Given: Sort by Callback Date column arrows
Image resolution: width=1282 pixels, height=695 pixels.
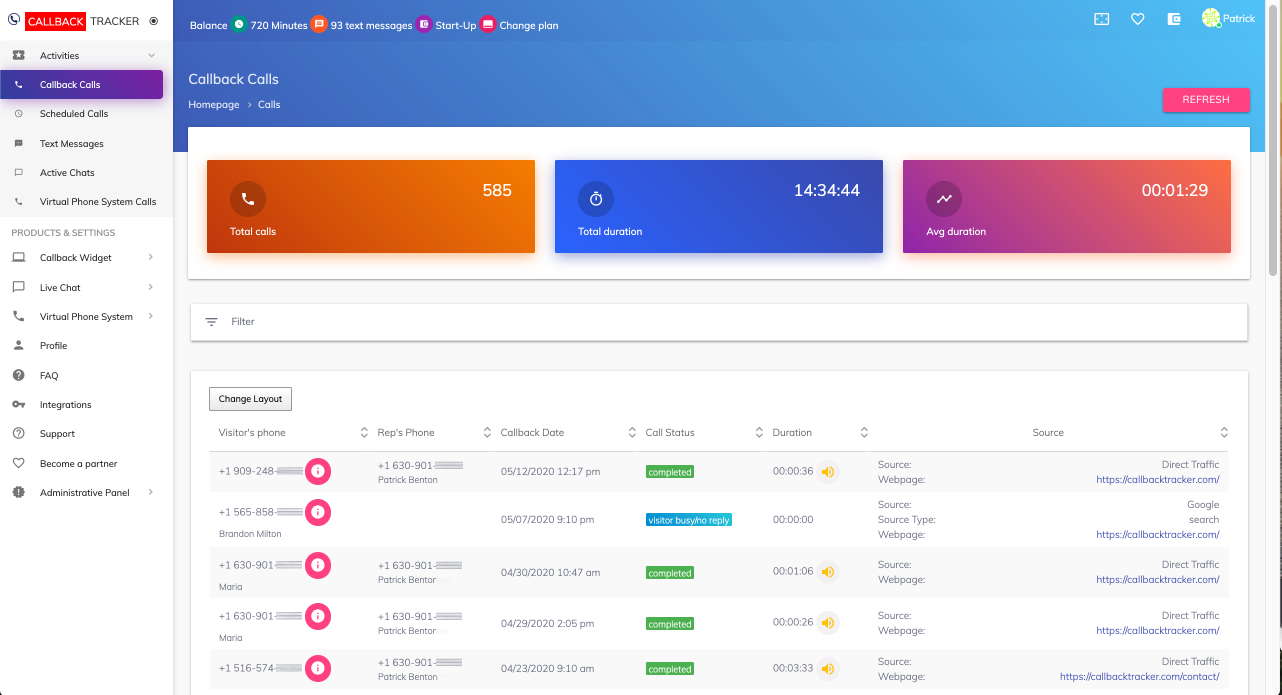Looking at the screenshot, I should (x=632, y=433).
